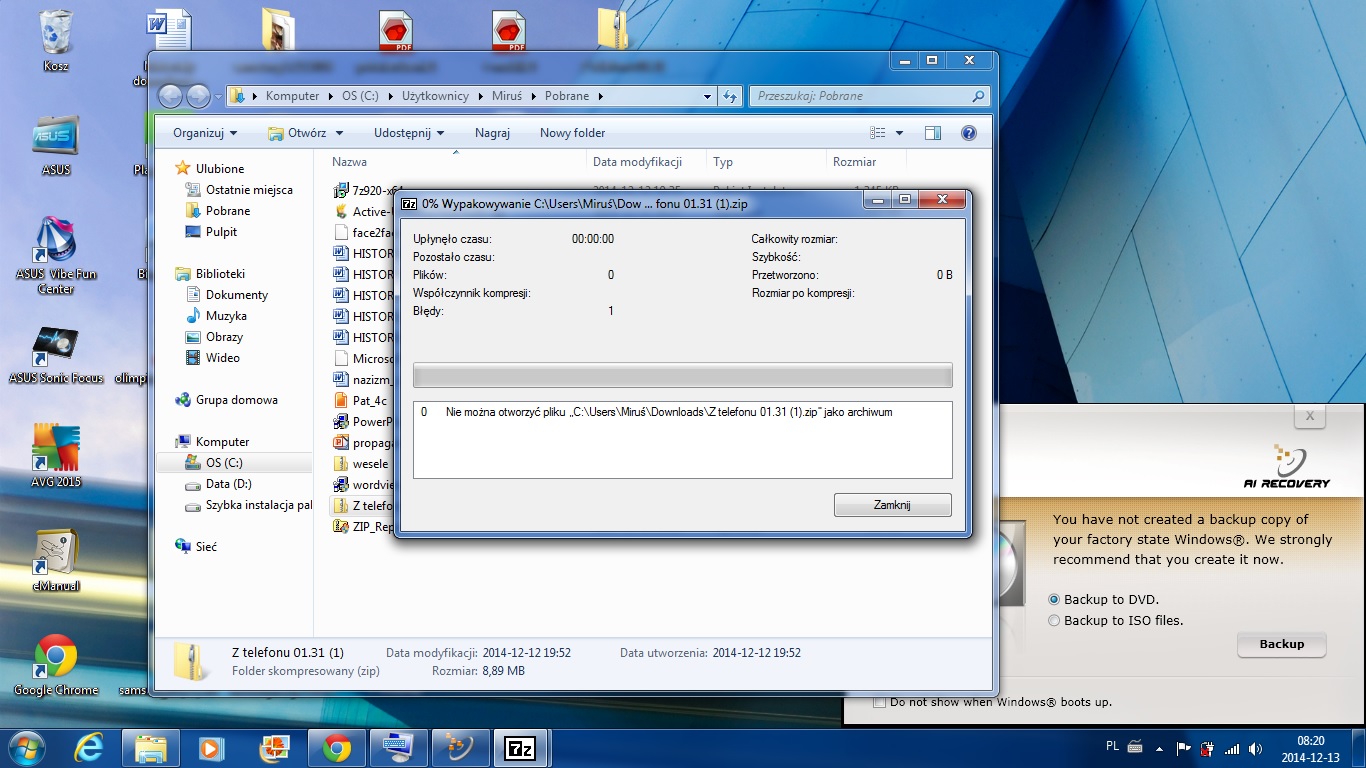
Task: Toggle the preview pane icon
Action: 932,133
